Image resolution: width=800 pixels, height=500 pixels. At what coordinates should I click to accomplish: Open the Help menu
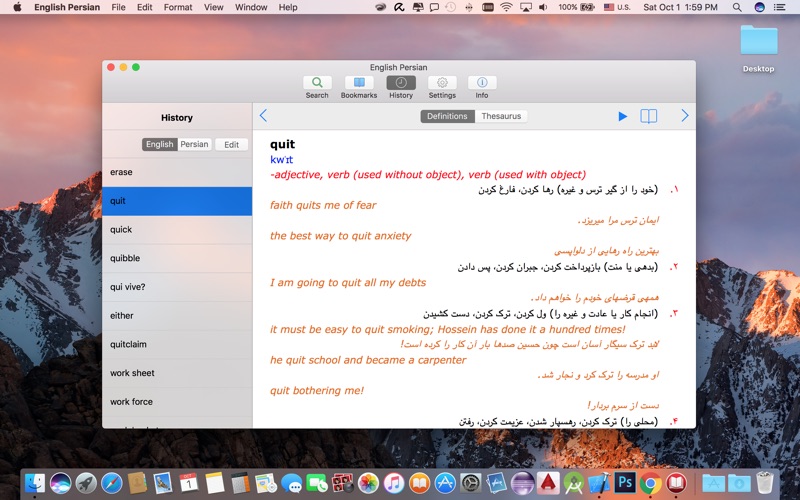[288, 7]
